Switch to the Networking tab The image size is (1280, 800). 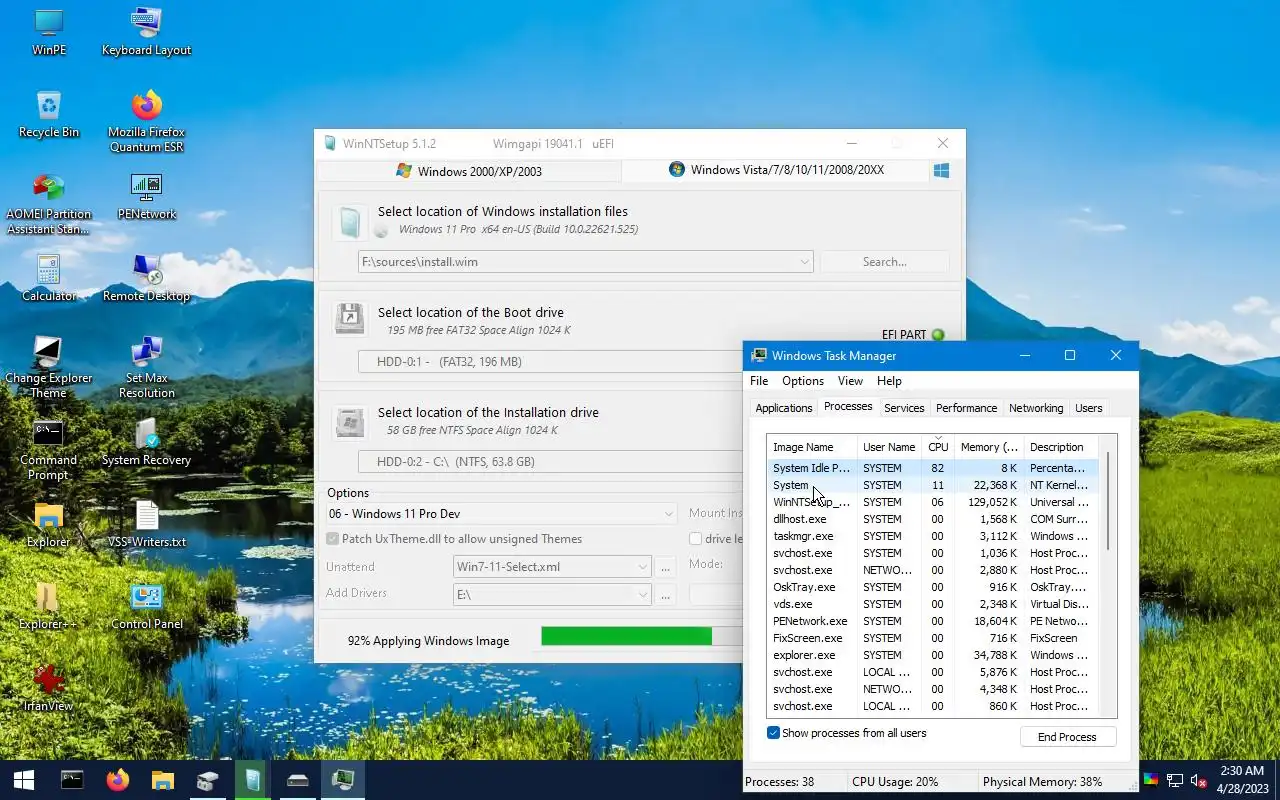pyautogui.click(x=1036, y=408)
